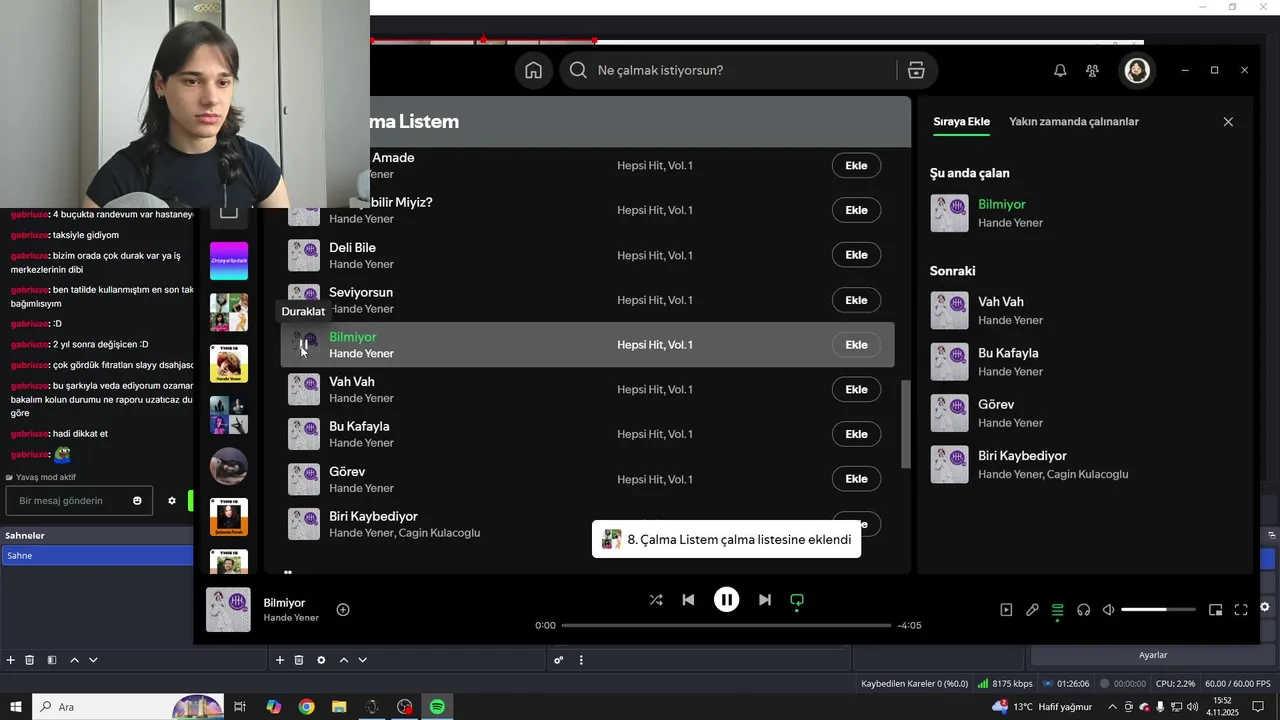This screenshot has width=1280, height=720.
Task: Skip to next track
Action: [765, 600]
